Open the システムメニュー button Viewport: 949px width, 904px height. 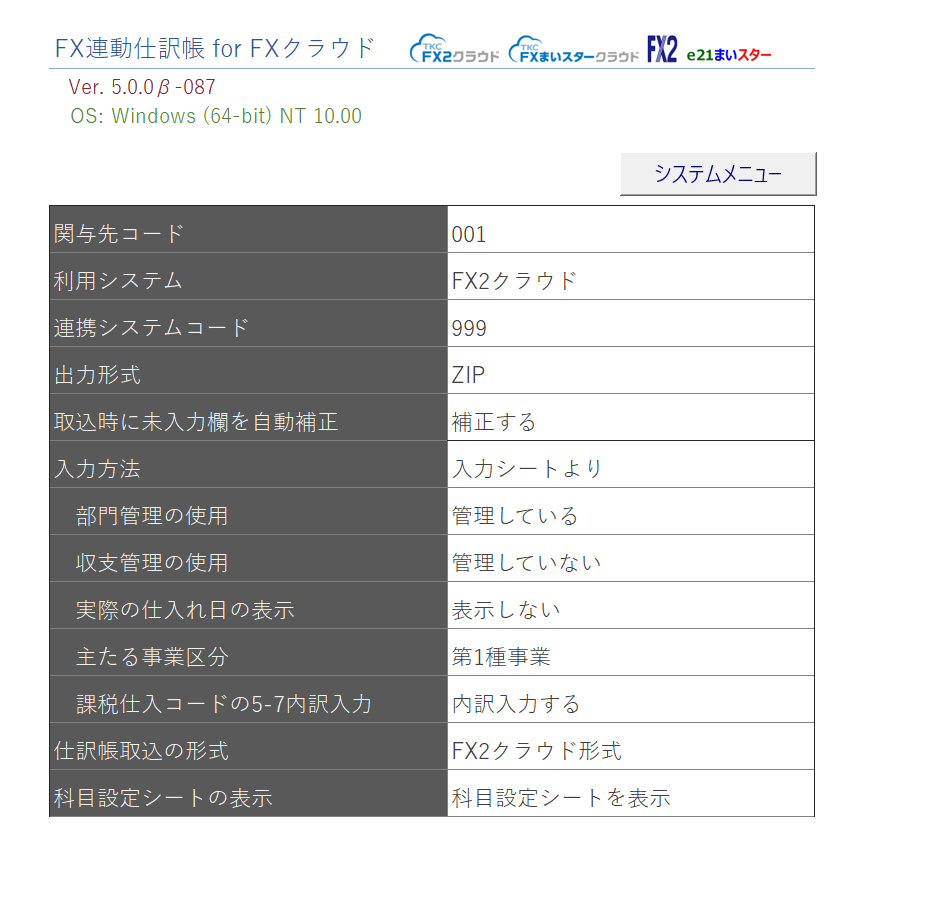point(718,174)
